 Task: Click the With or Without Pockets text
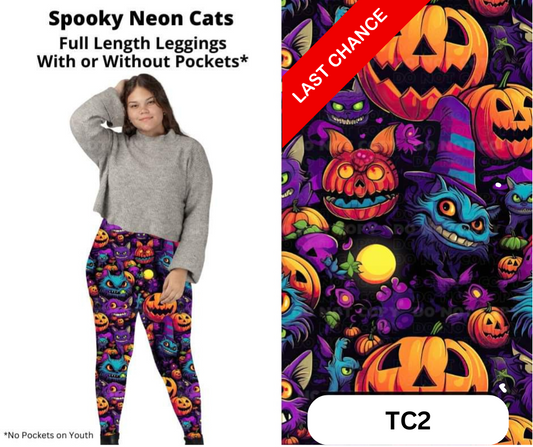142,62
